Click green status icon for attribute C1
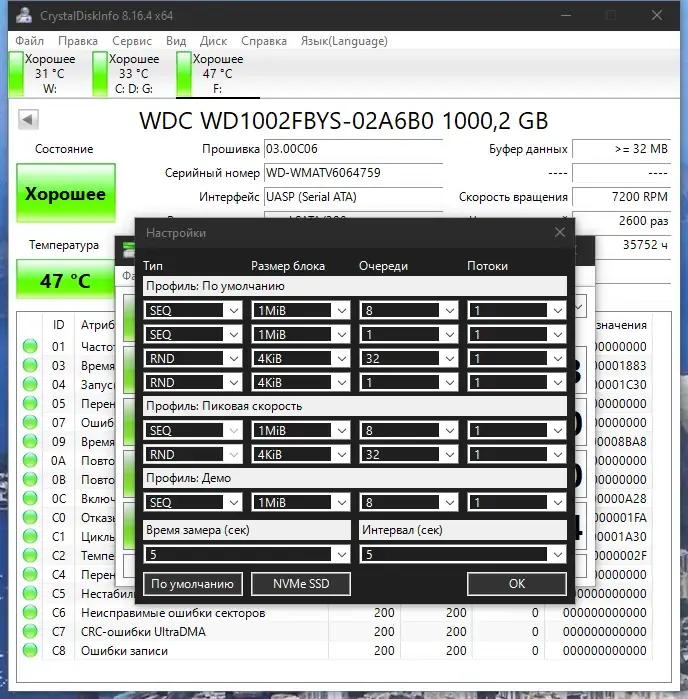This screenshot has height=699, width=688. 30,537
